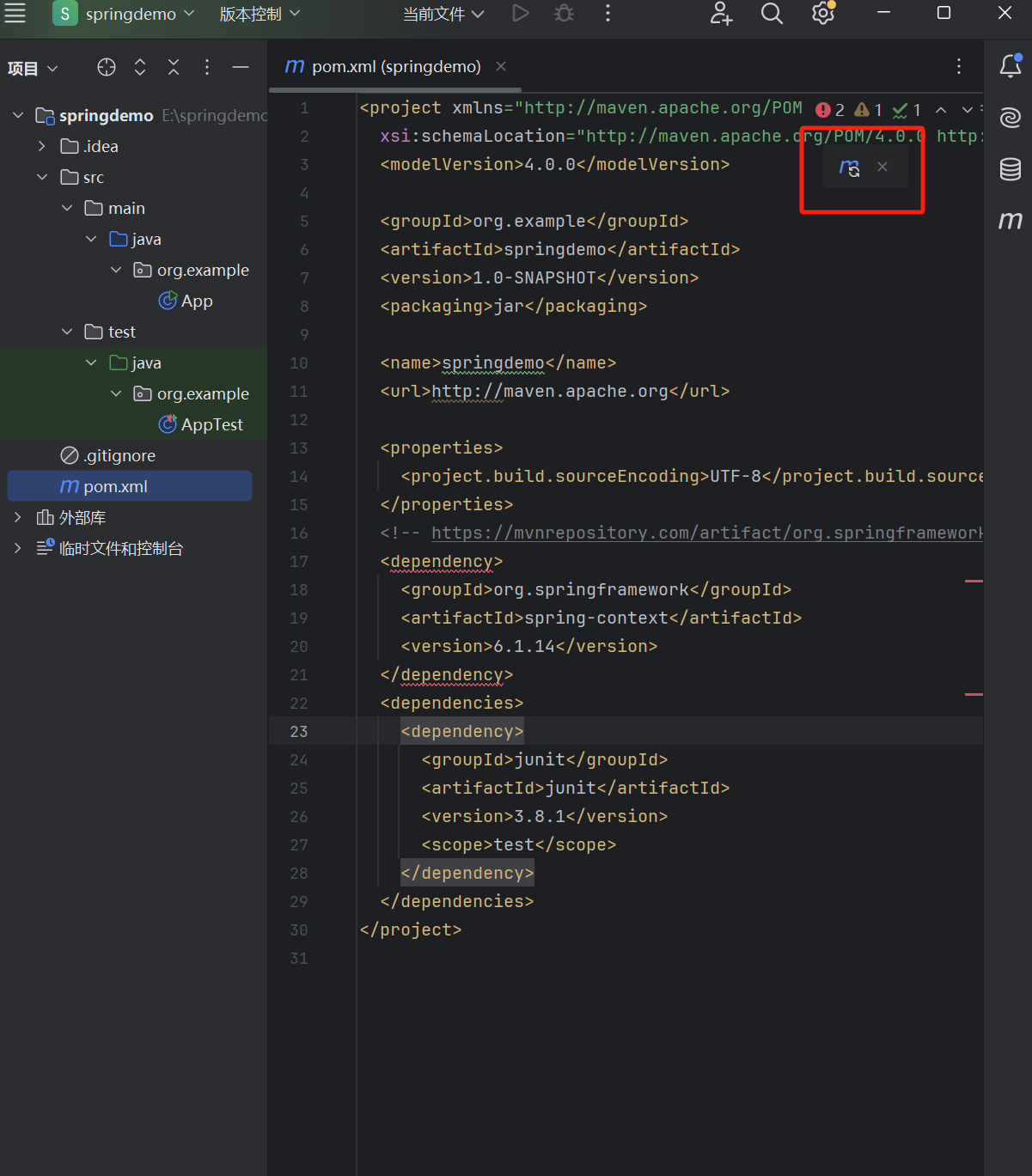This screenshot has height=1176, width=1032.
Task: Select the .gitignore file
Action: [x=108, y=455]
